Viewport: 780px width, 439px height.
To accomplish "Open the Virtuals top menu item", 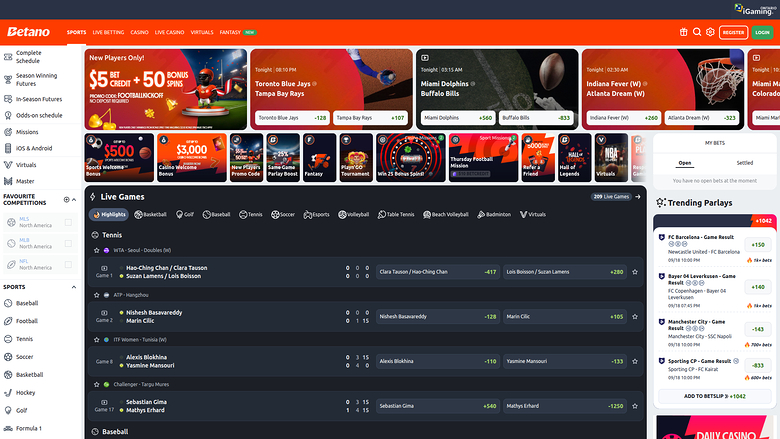I will [x=202, y=32].
